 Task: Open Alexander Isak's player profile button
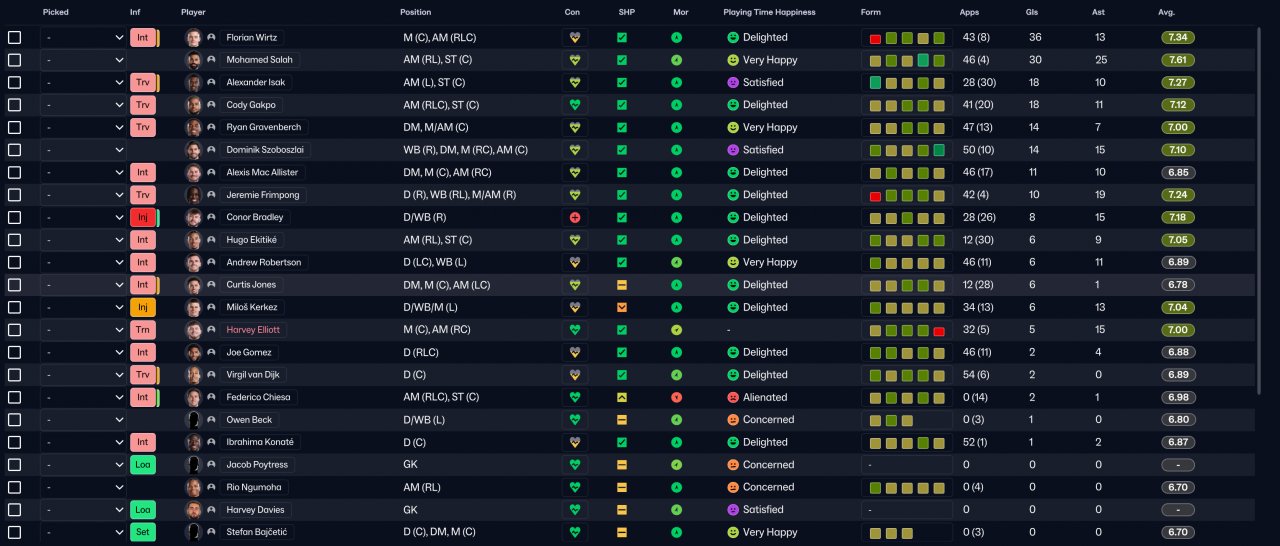click(x=253, y=82)
